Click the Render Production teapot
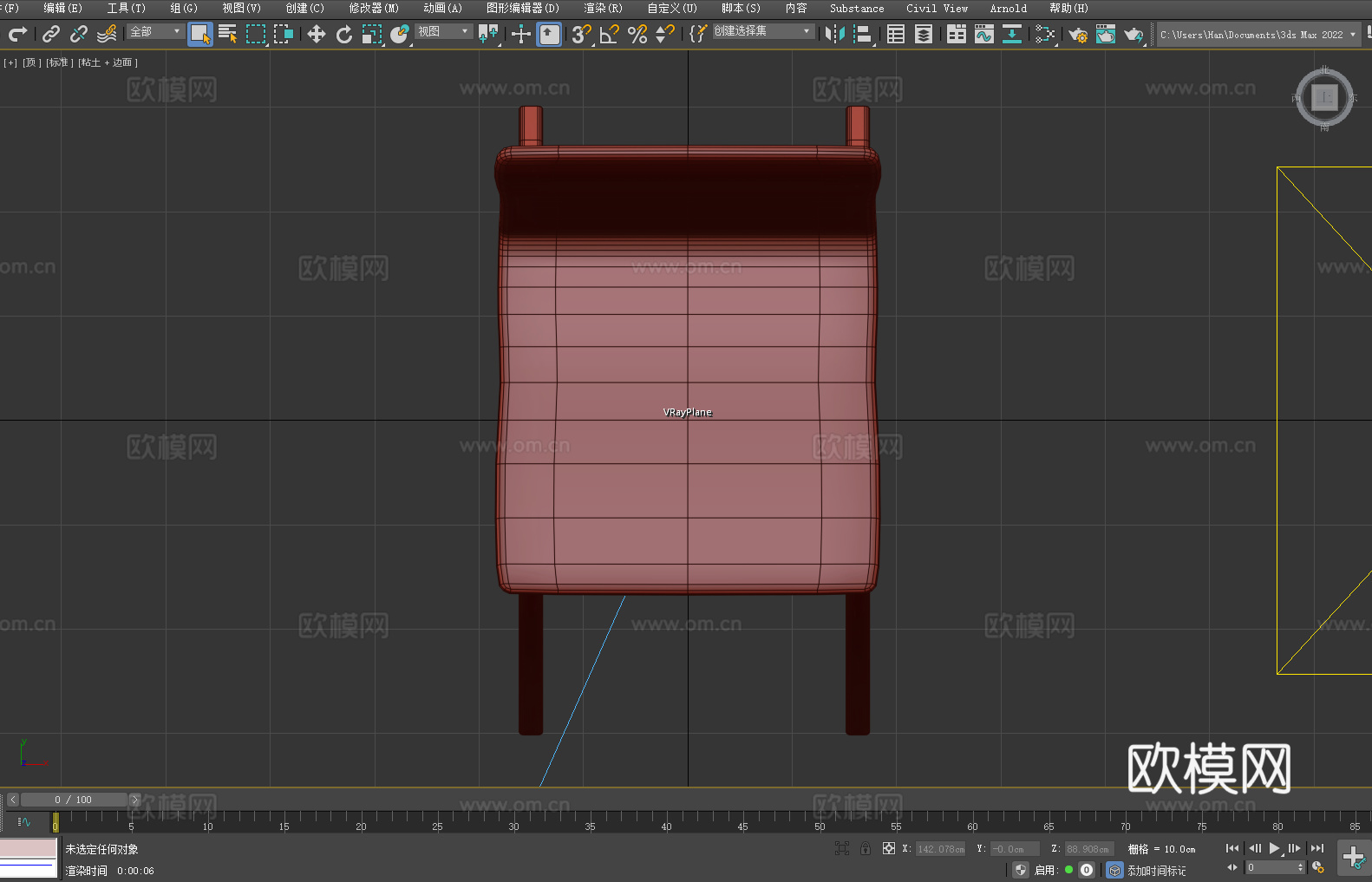 [x=1134, y=34]
